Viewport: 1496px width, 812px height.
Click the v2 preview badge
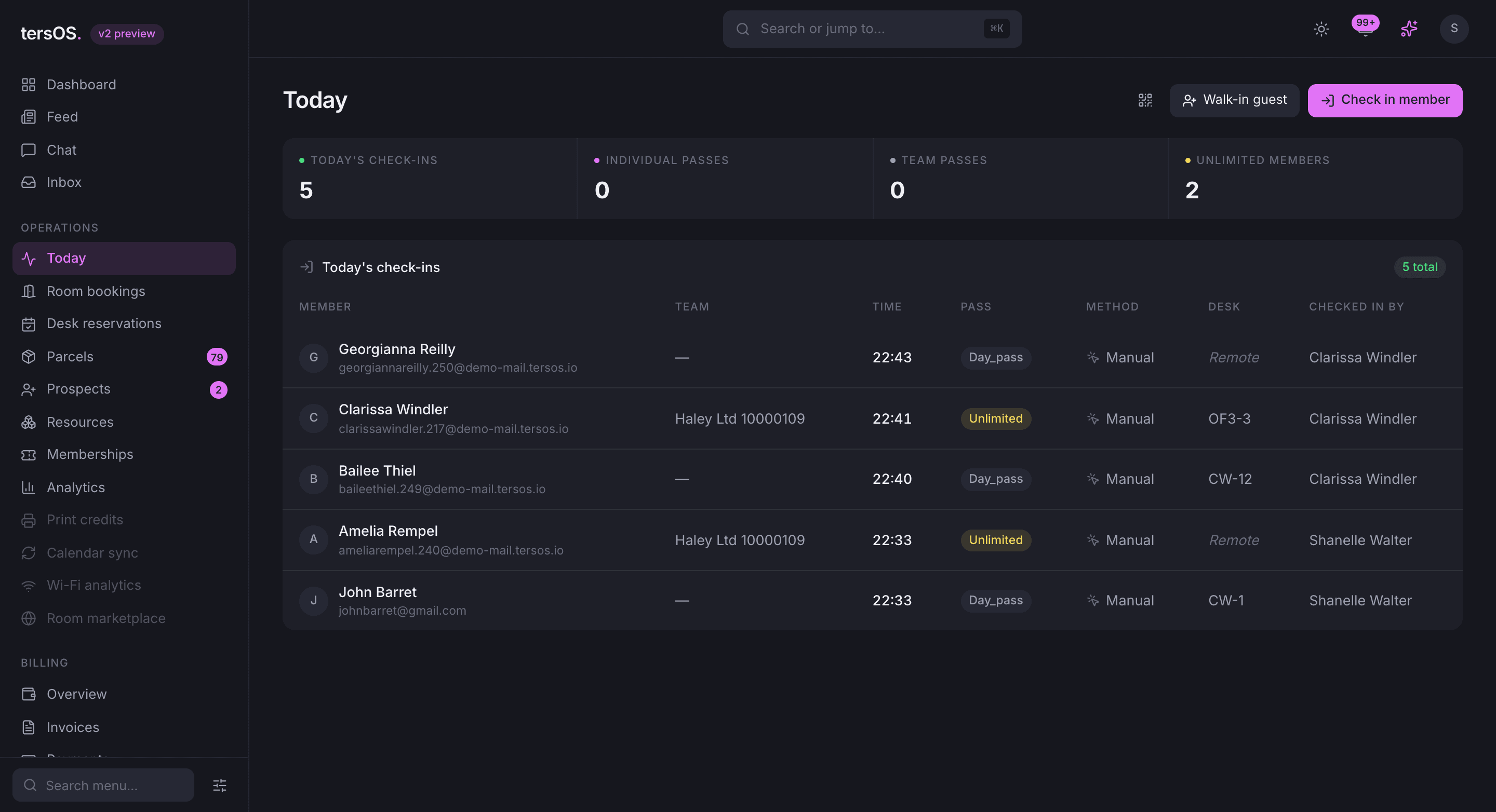[x=127, y=34]
